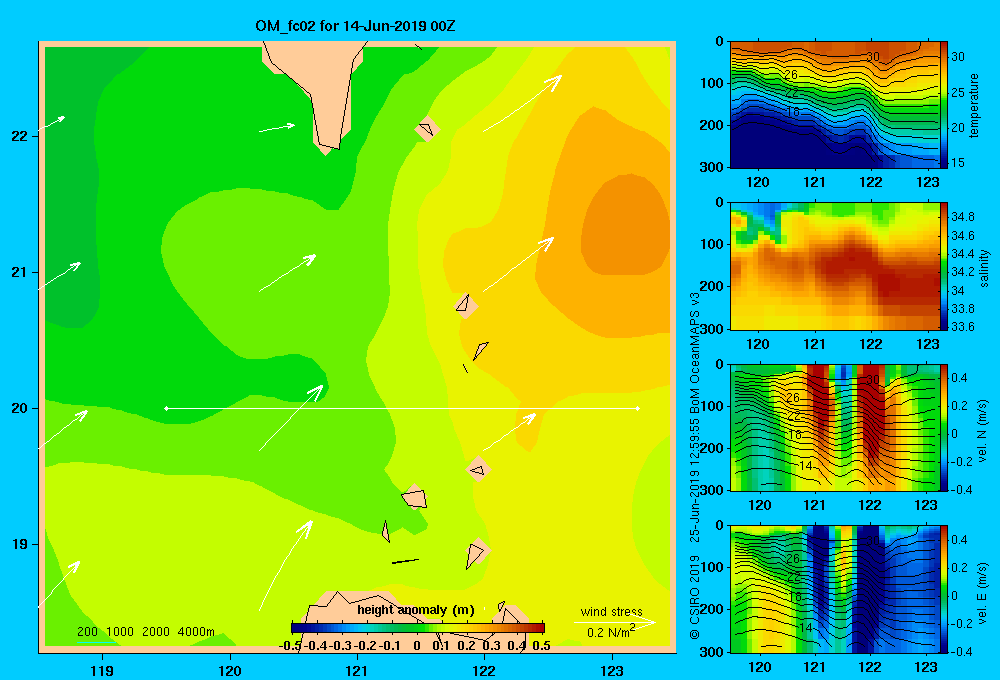Click the 'temperature' color bar axis title
1000x680 pixels.
974,105
